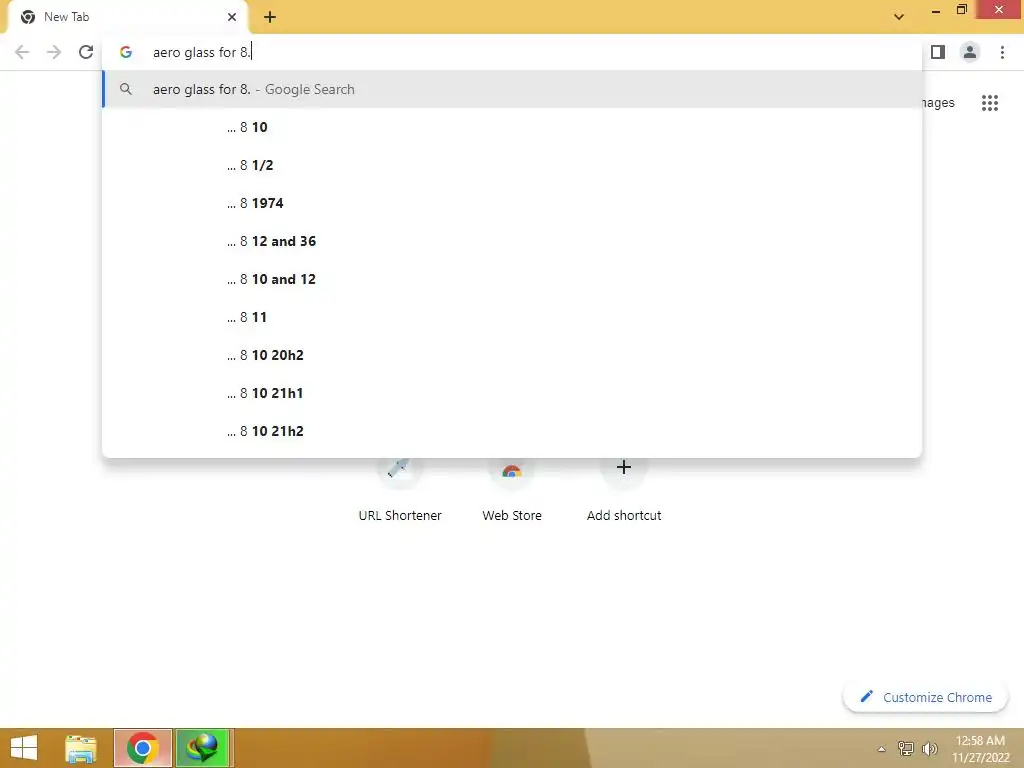Select the New Tab tab
This screenshot has height=768, width=1024.
(127, 17)
